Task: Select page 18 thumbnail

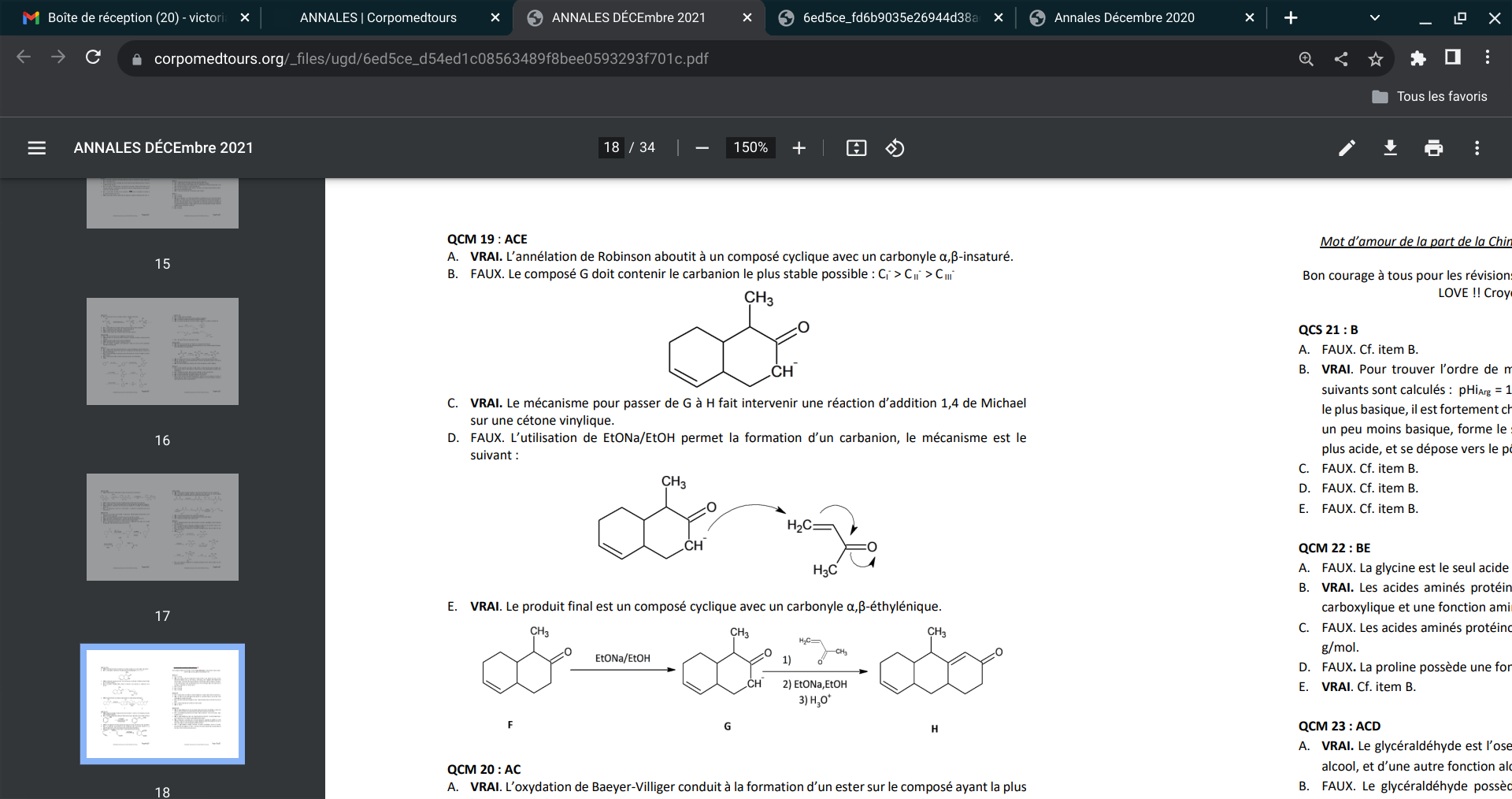Action: click(162, 704)
